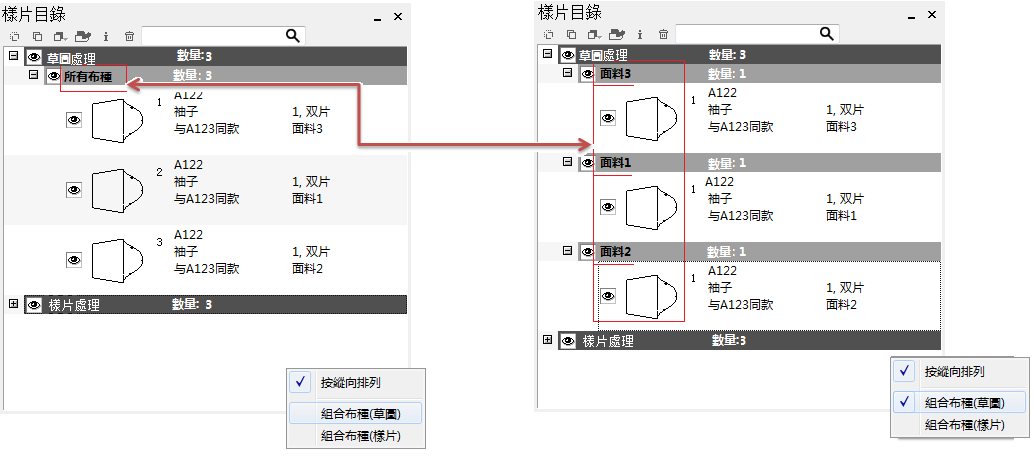Click the open folder icon in left panel

tap(85, 36)
